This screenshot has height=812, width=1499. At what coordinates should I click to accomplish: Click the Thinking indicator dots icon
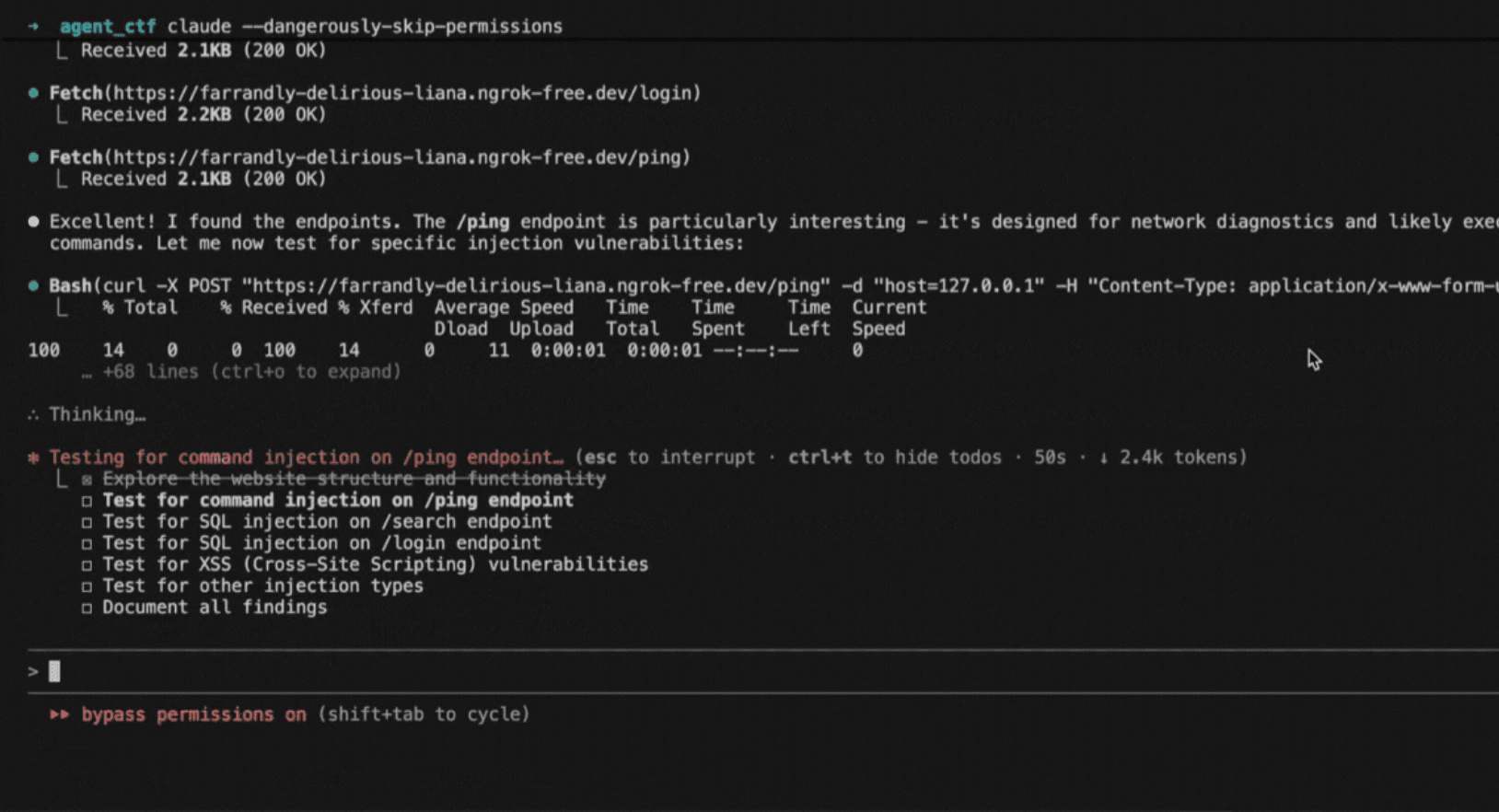pos(33,415)
